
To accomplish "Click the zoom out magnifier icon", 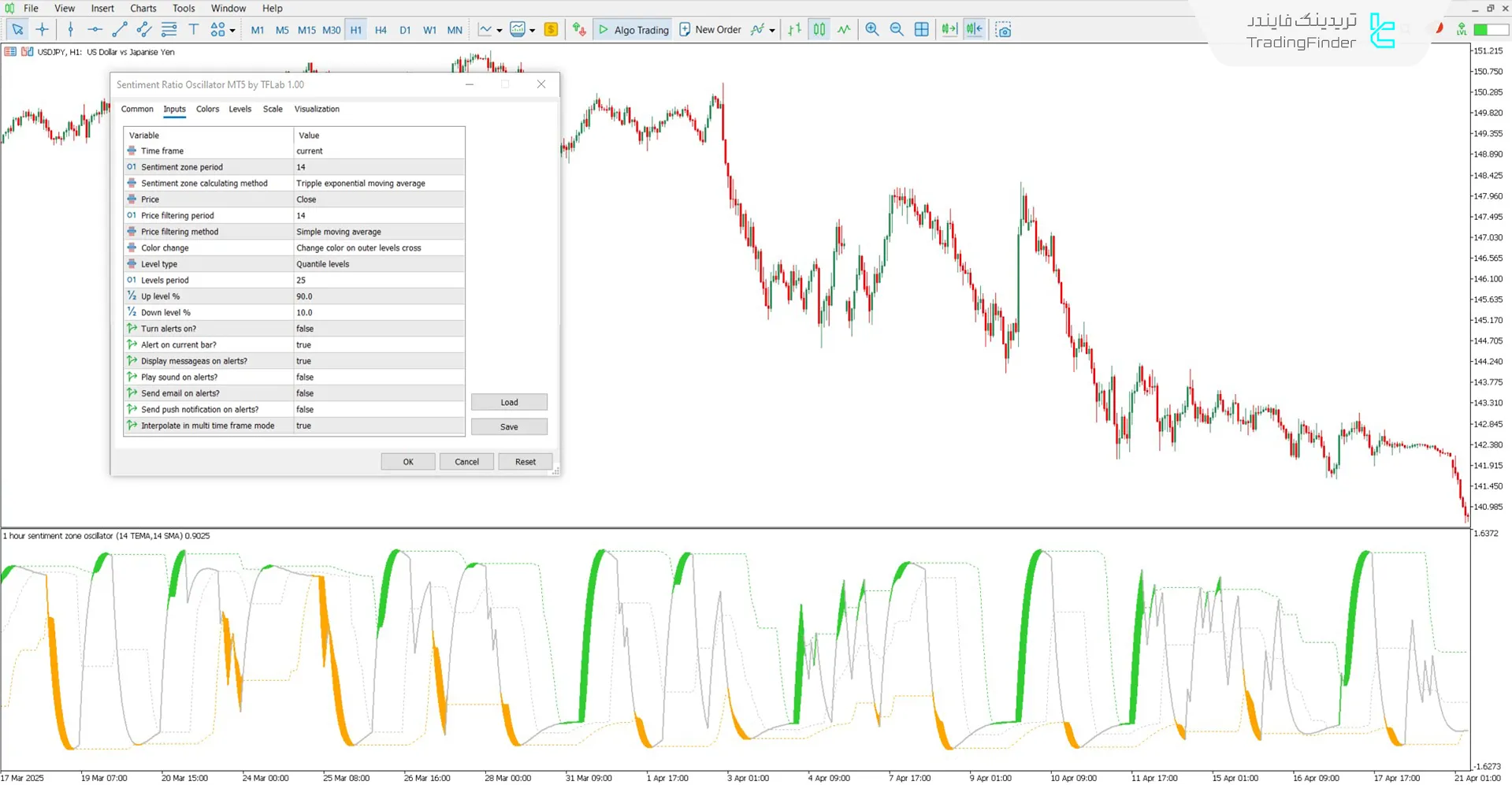I will 897,30.
